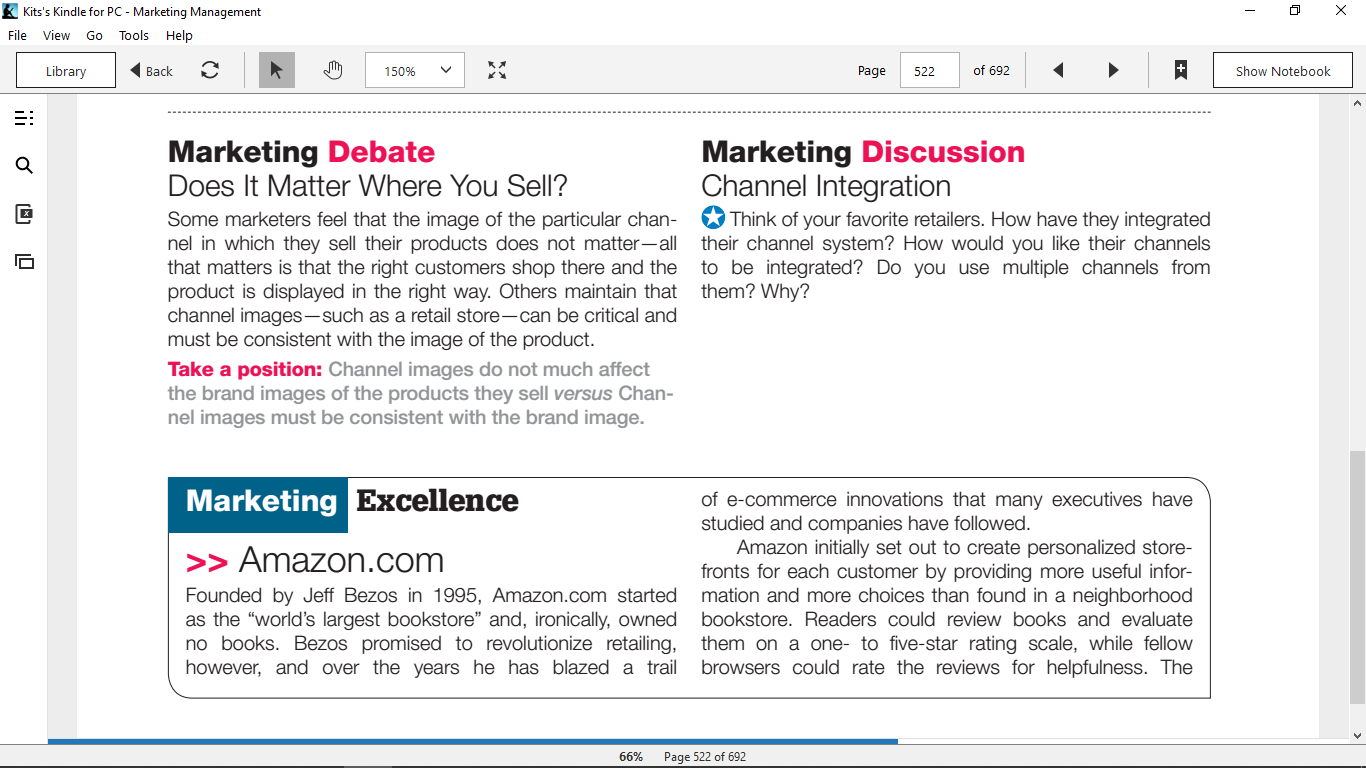Restore down the Kindle window
Image resolution: width=1366 pixels, height=768 pixels.
click(1296, 11)
